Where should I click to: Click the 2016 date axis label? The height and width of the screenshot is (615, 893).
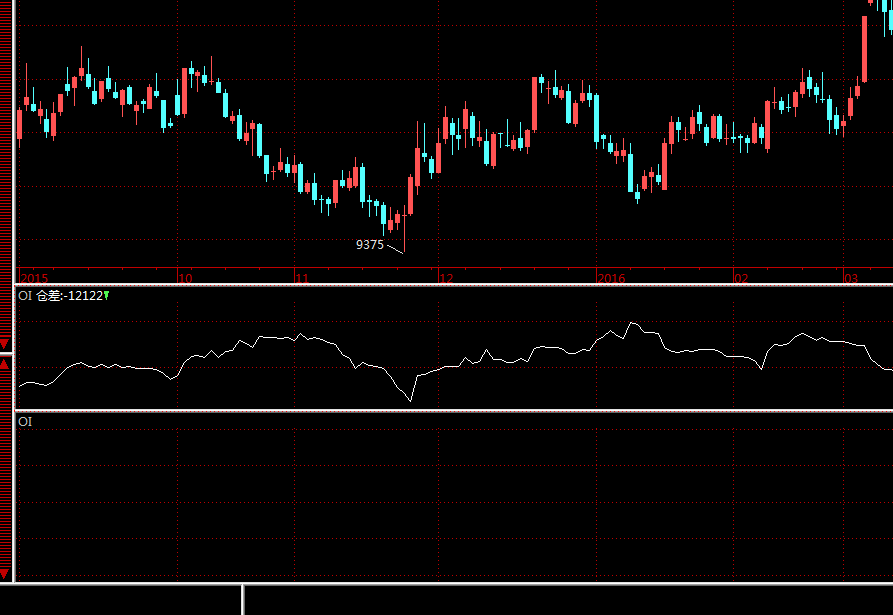coord(611,278)
